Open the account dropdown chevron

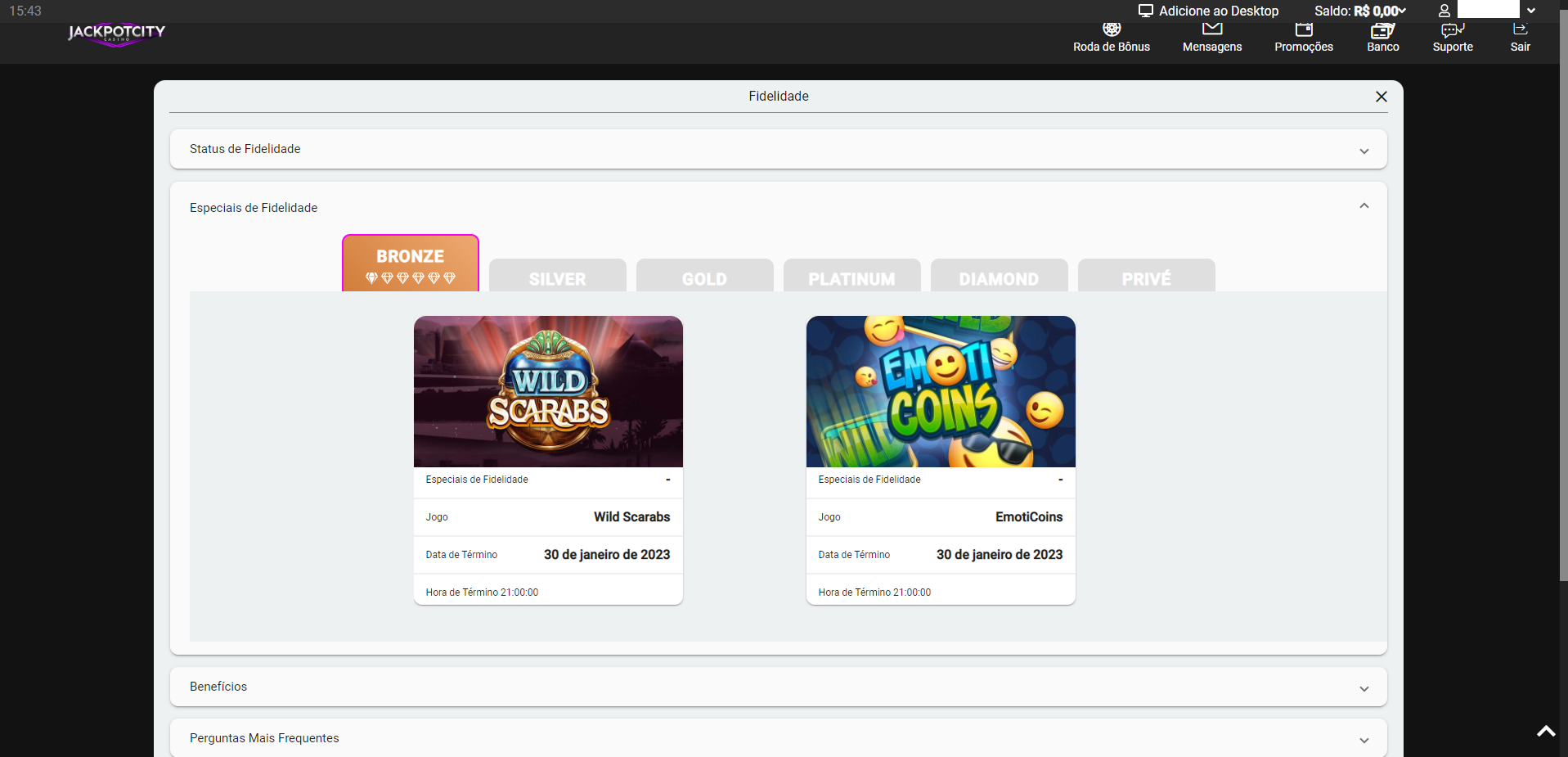coord(1531,11)
